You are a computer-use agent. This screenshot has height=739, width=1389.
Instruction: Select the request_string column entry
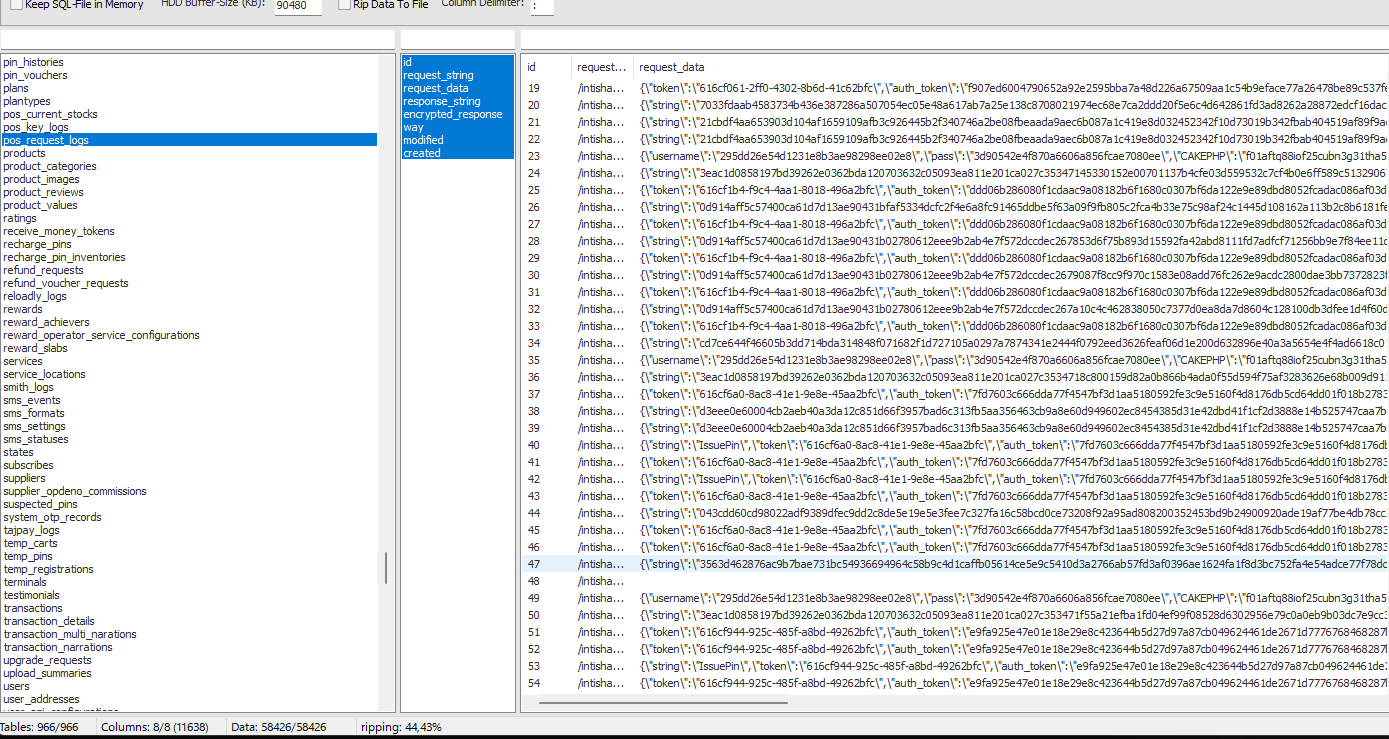[457, 75]
